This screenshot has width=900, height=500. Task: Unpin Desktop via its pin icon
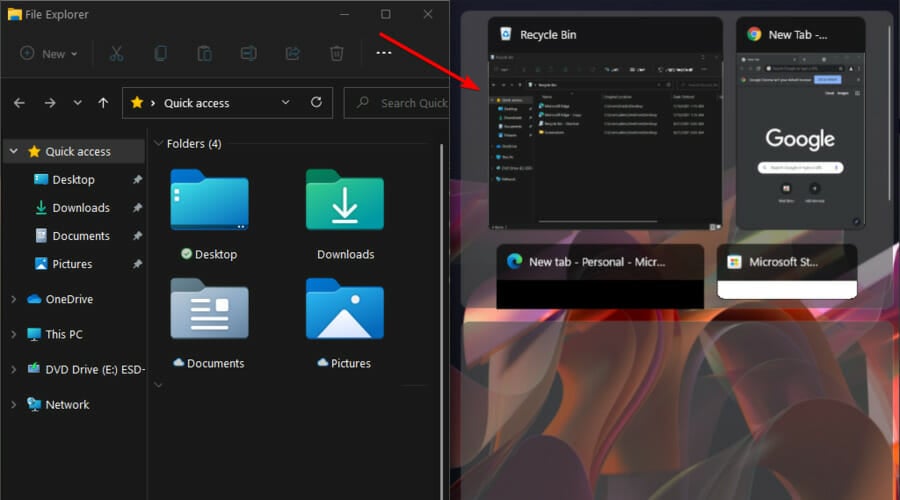pyautogui.click(x=137, y=180)
